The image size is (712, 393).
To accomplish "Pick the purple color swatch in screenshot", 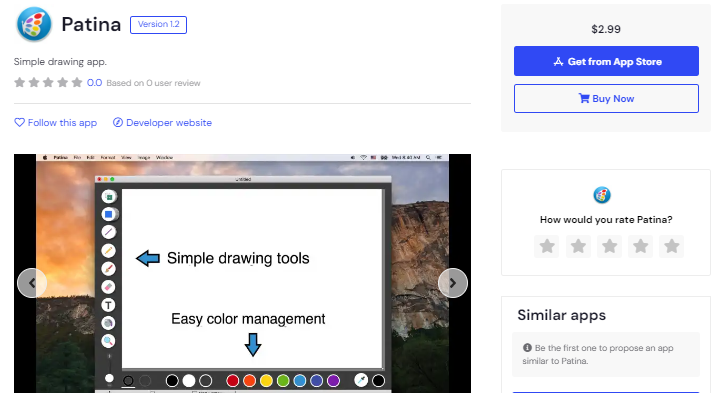I will click(x=333, y=381).
